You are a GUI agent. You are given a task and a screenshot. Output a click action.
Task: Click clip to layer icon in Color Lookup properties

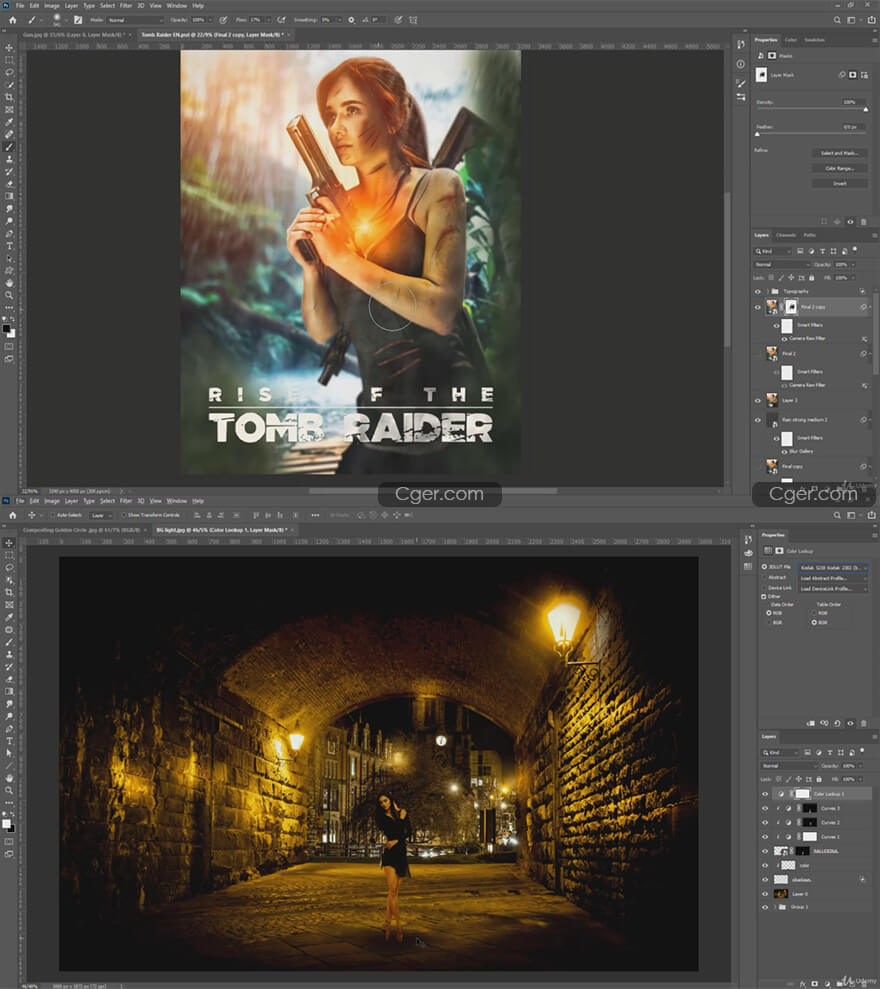pyautogui.click(x=811, y=723)
